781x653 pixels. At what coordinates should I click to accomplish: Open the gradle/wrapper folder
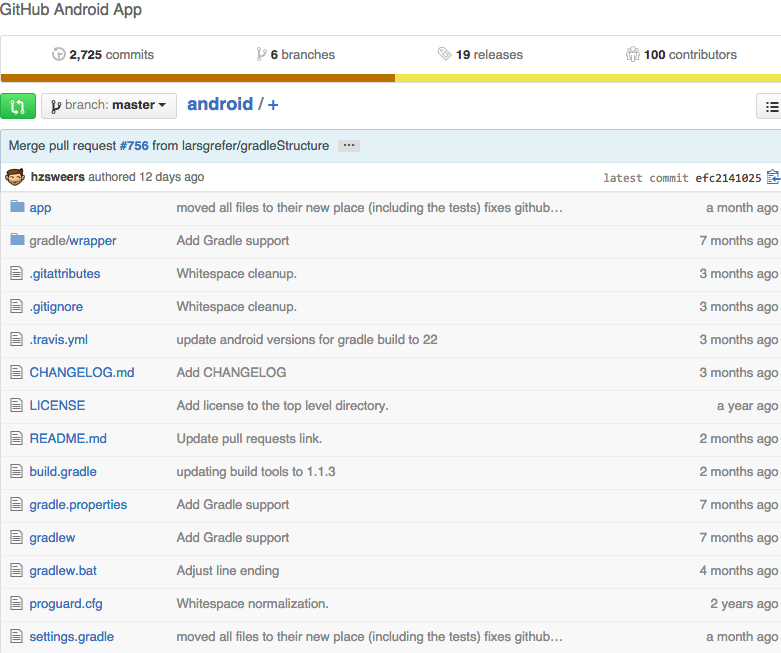(73, 241)
